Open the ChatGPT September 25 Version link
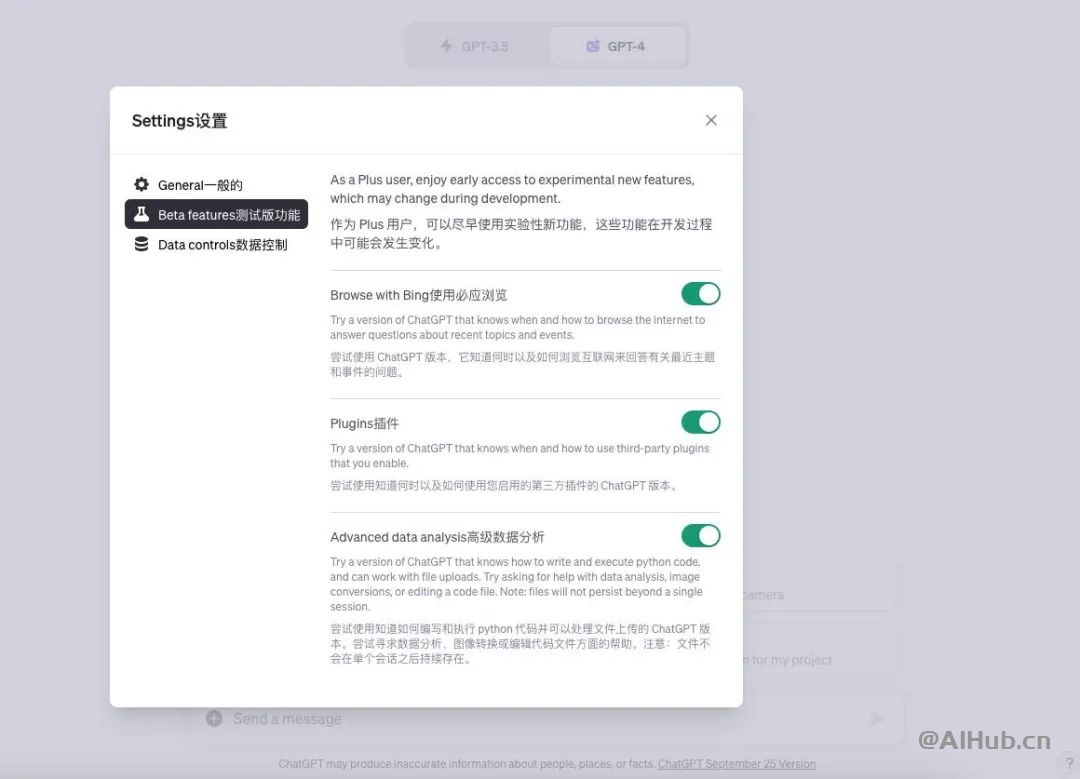Viewport: 1080px width, 779px height. tap(736, 764)
